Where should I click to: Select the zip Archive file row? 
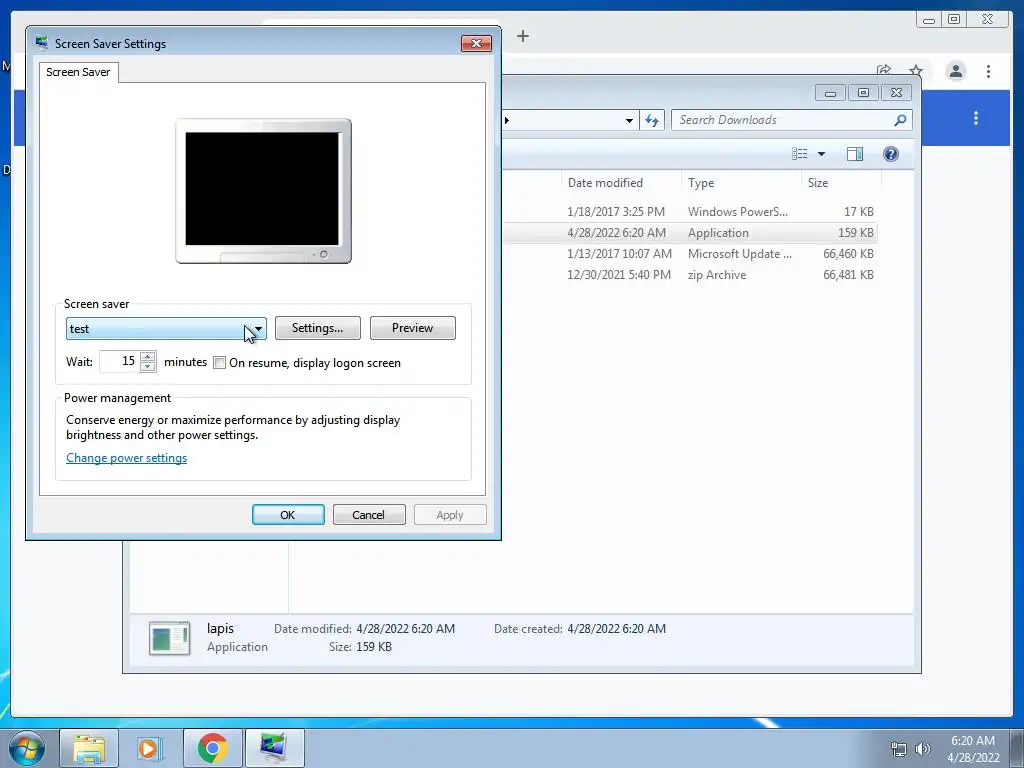coord(690,274)
